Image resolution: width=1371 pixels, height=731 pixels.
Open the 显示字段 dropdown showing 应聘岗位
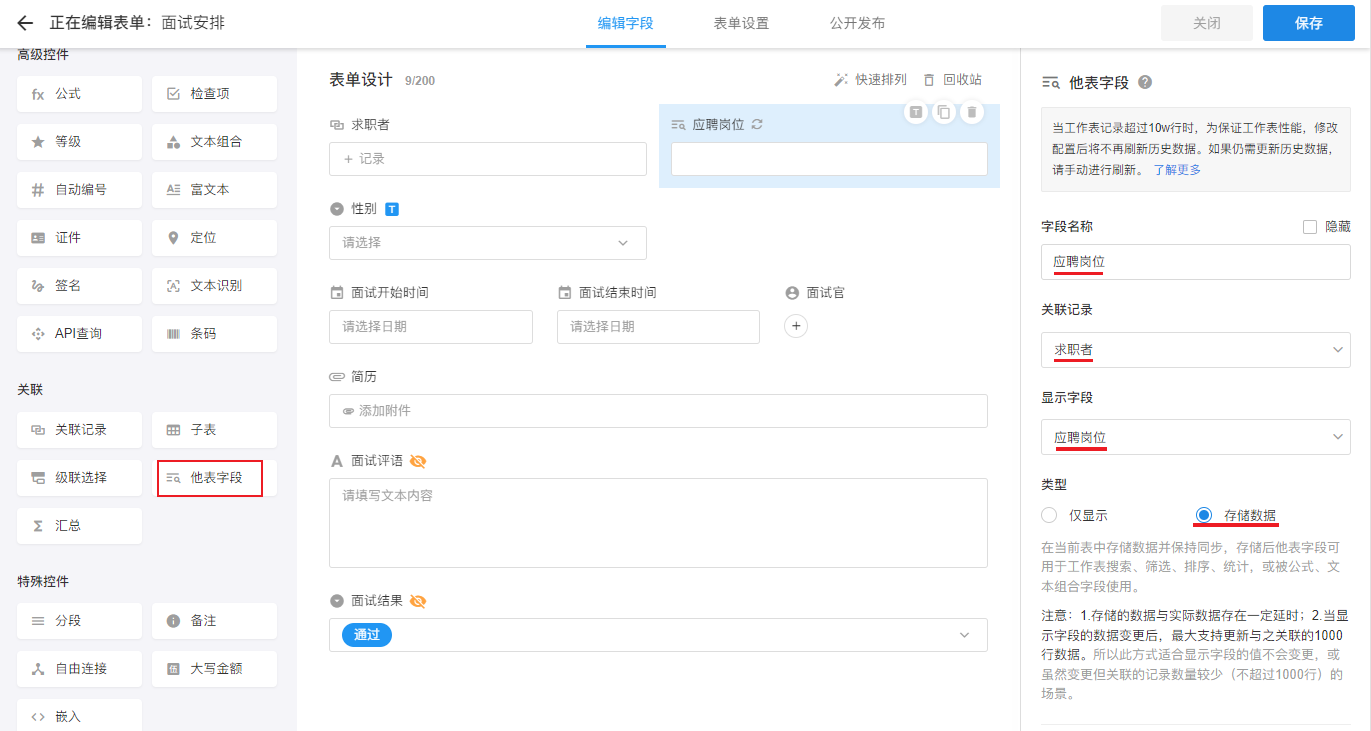[x=1196, y=437]
